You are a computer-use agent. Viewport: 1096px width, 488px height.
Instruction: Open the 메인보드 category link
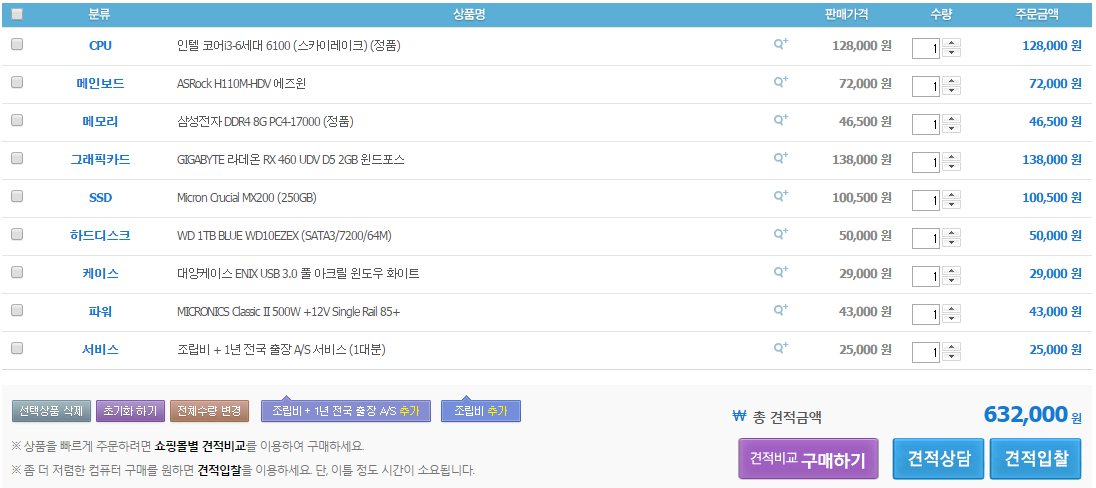click(100, 84)
